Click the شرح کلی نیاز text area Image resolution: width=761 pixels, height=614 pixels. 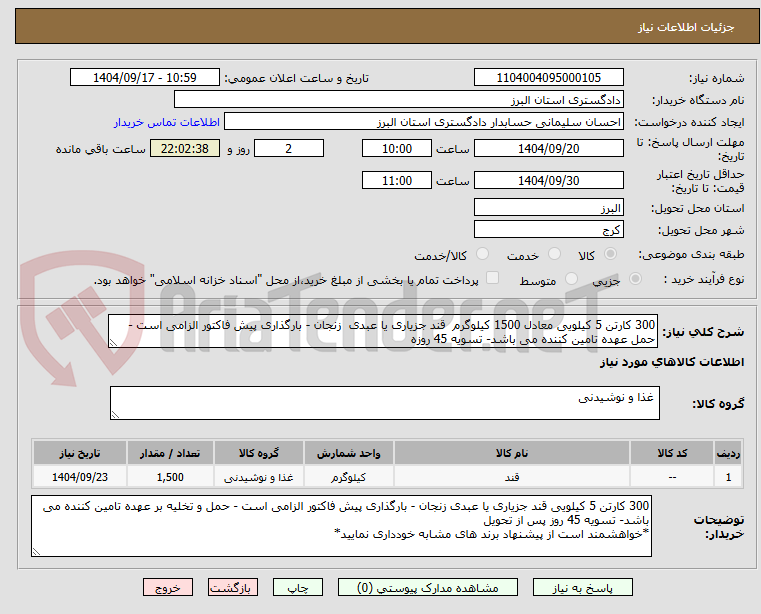tap(383, 331)
